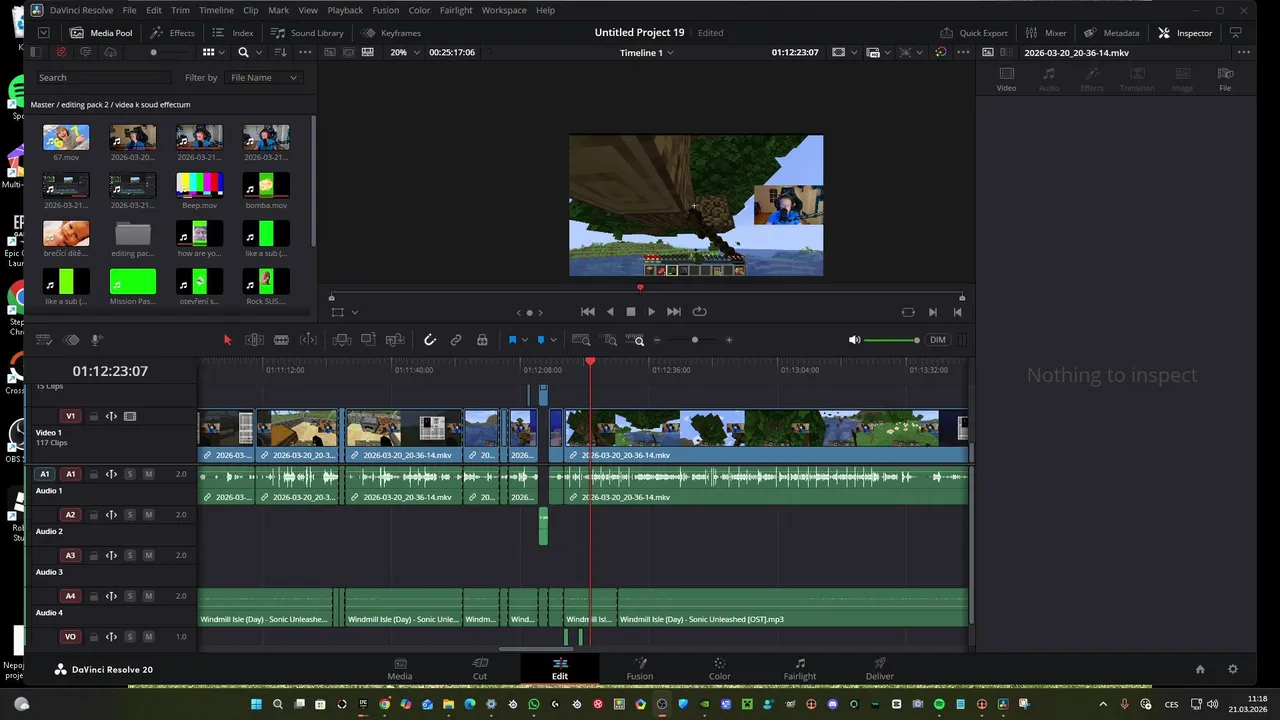Adjust the timeline zoom slider
The height and width of the screenshot is (720, 1280).
pos(693,340)
